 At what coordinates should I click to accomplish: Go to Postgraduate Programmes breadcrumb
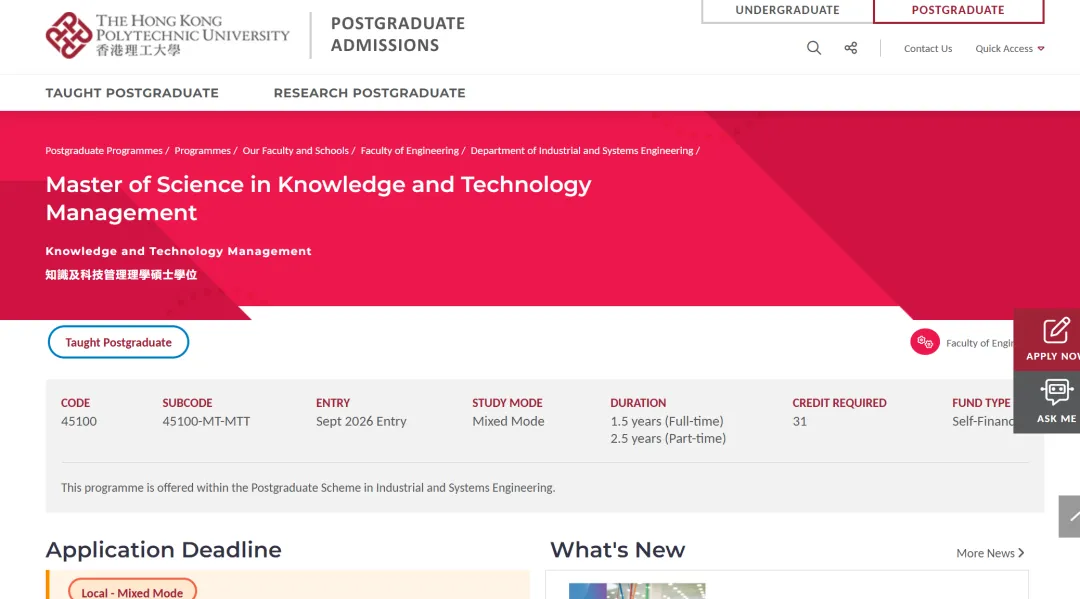pos(104,151)
